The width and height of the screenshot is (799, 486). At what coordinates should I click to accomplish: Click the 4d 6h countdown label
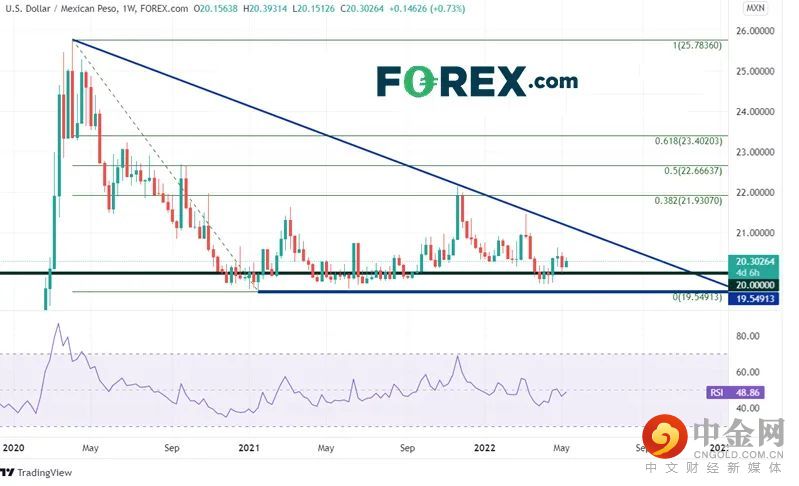tap(747, 273)
